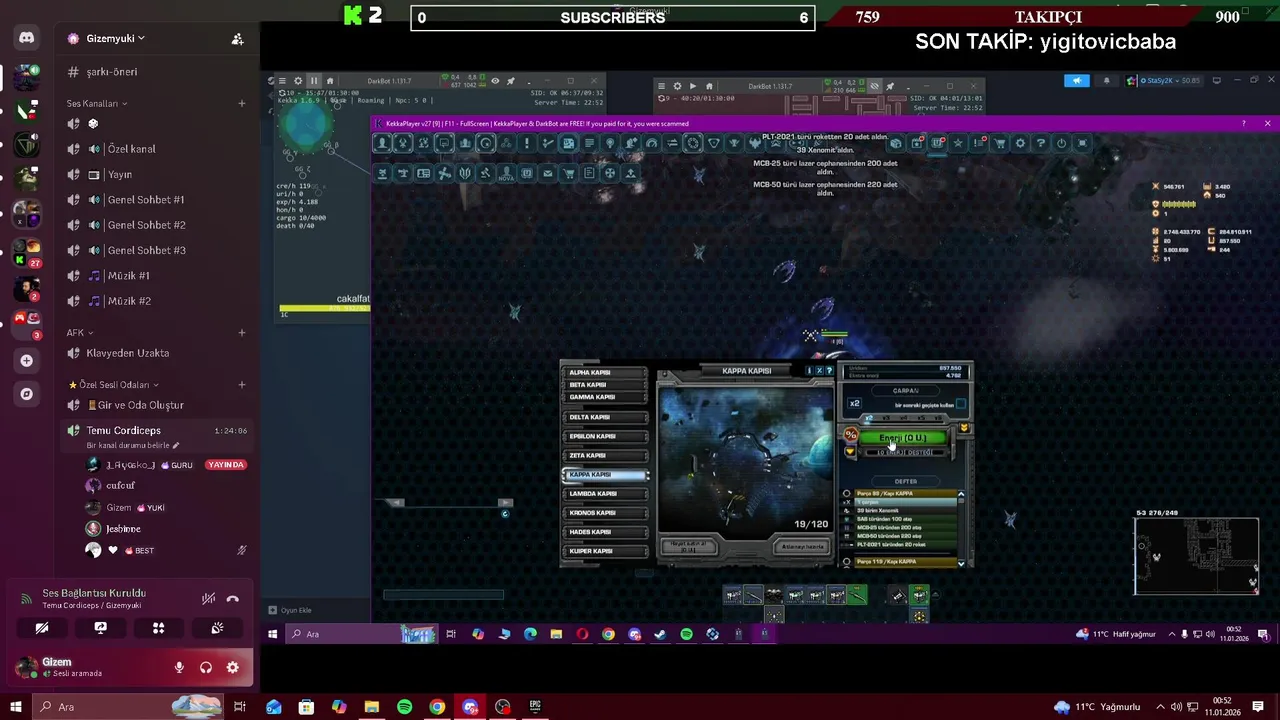Image resolution: width=1280 pixels, height=720 pixels.
Task: Open Discord user settings gear
Action: (233, 668)
